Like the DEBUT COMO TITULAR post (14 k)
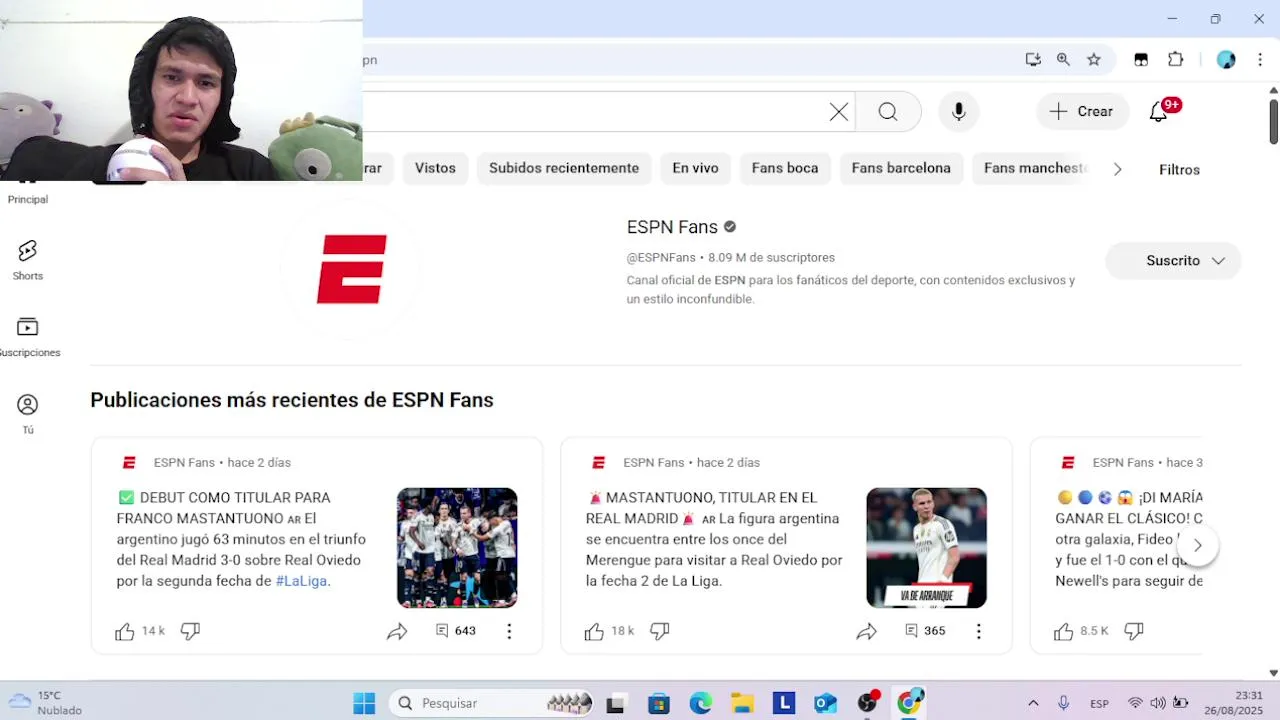The height and width of the screenshot is (720, 1280). [125, 631]
